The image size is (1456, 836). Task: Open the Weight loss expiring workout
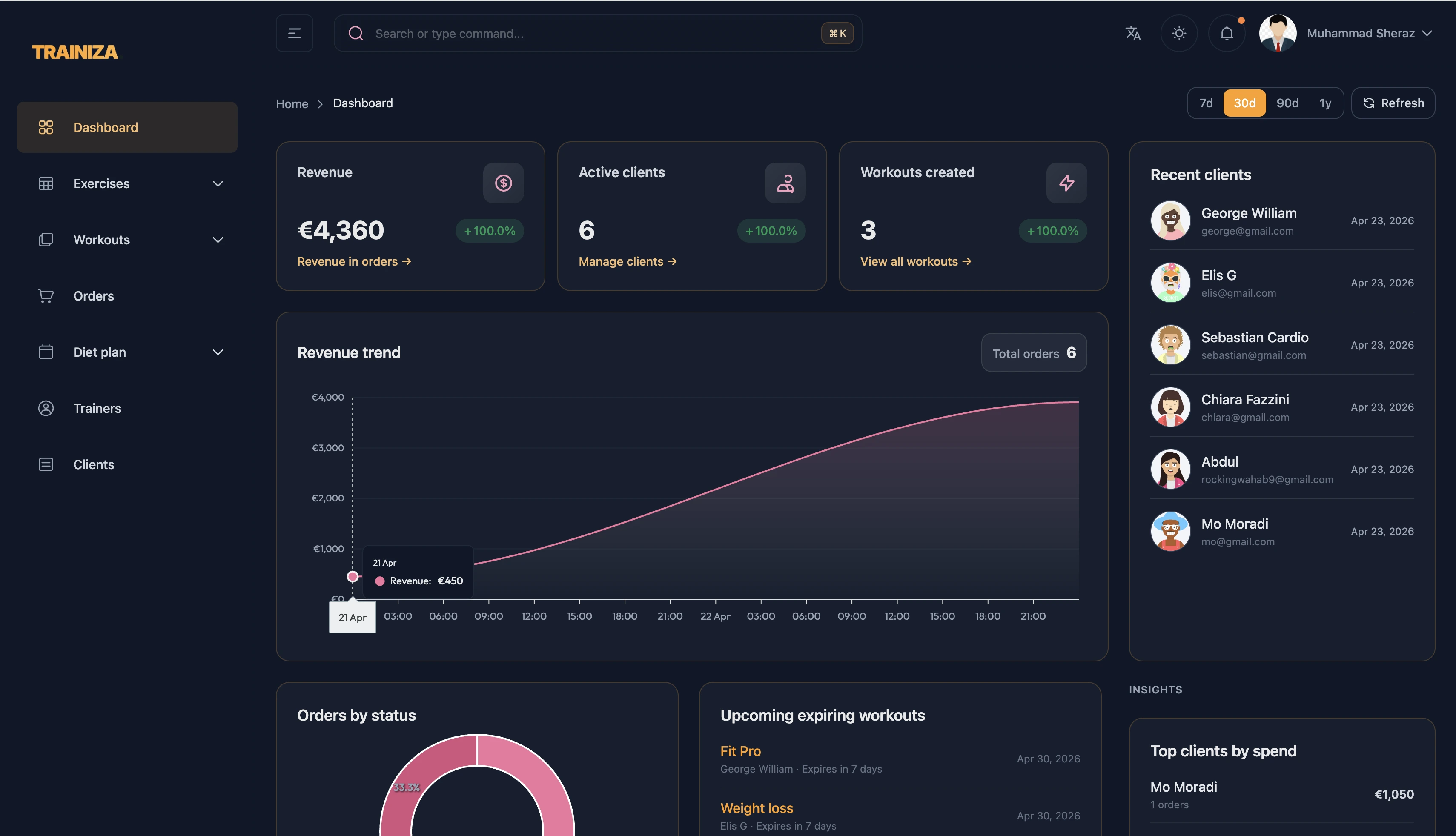click(757, 808)
